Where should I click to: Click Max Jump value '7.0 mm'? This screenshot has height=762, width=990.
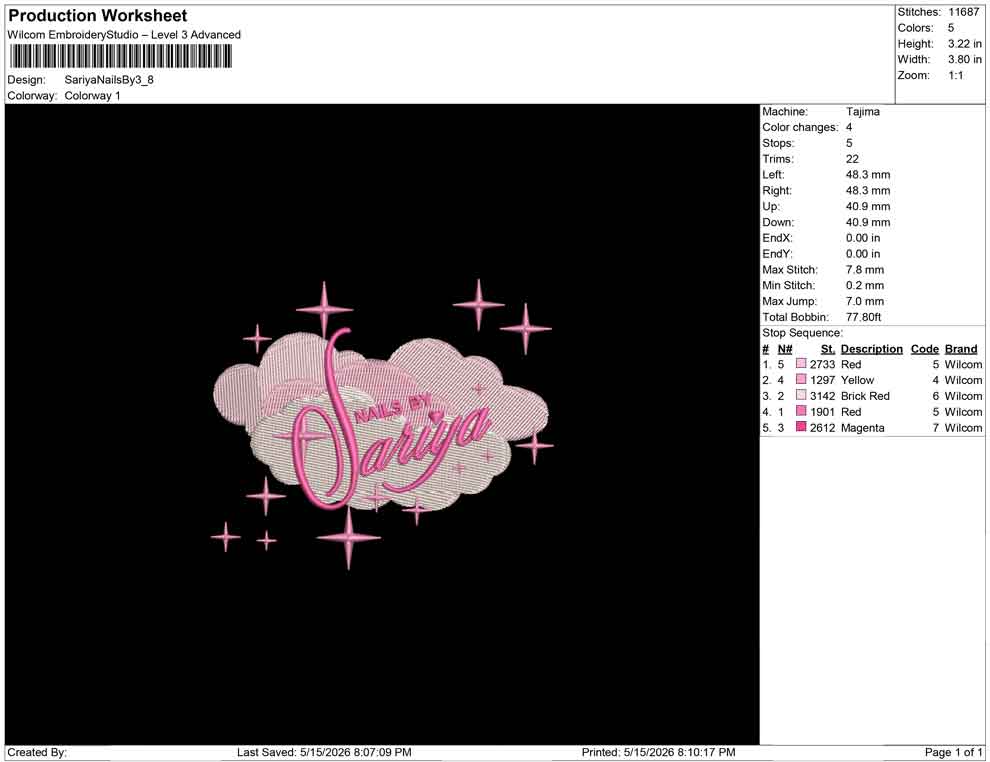pyautogui.click(x=865, y=301)
